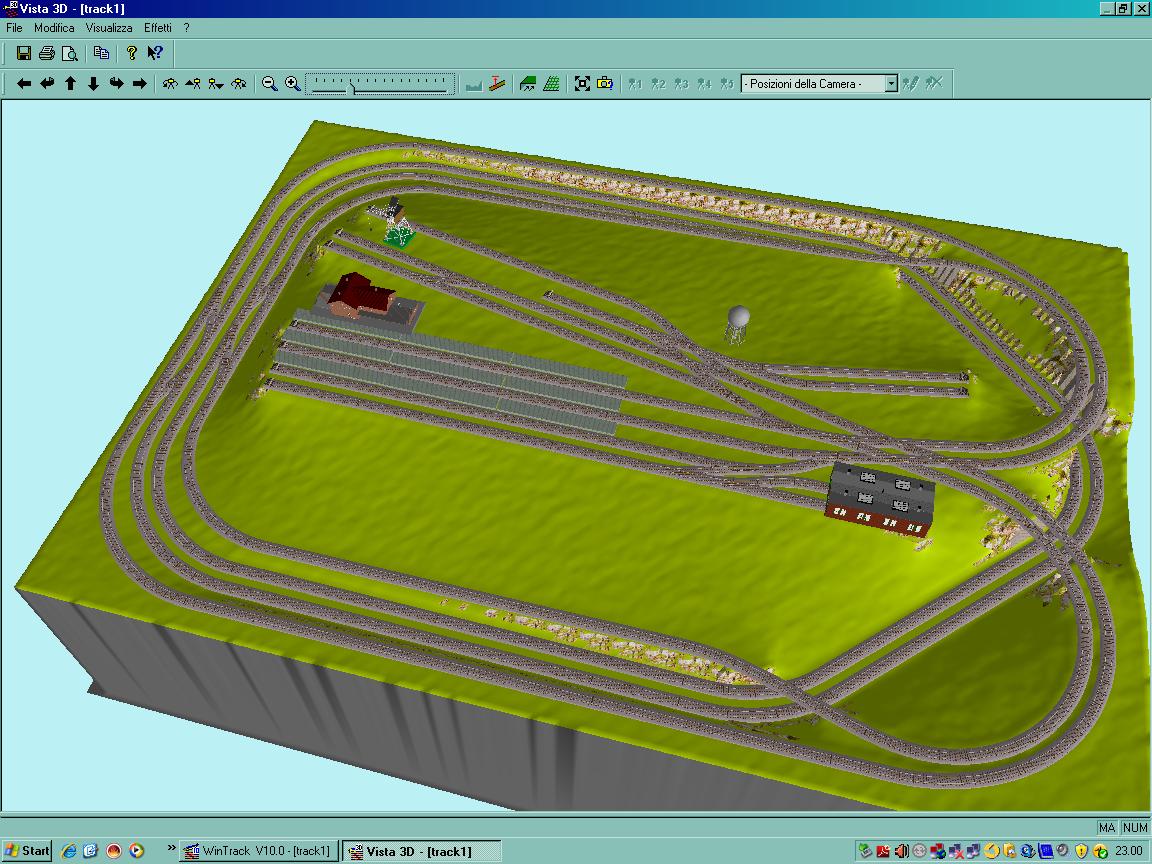Viewport: 1152px width, 864px height.
Task: Click the Vista 3D taskbar button
Action: click(422, 851)
